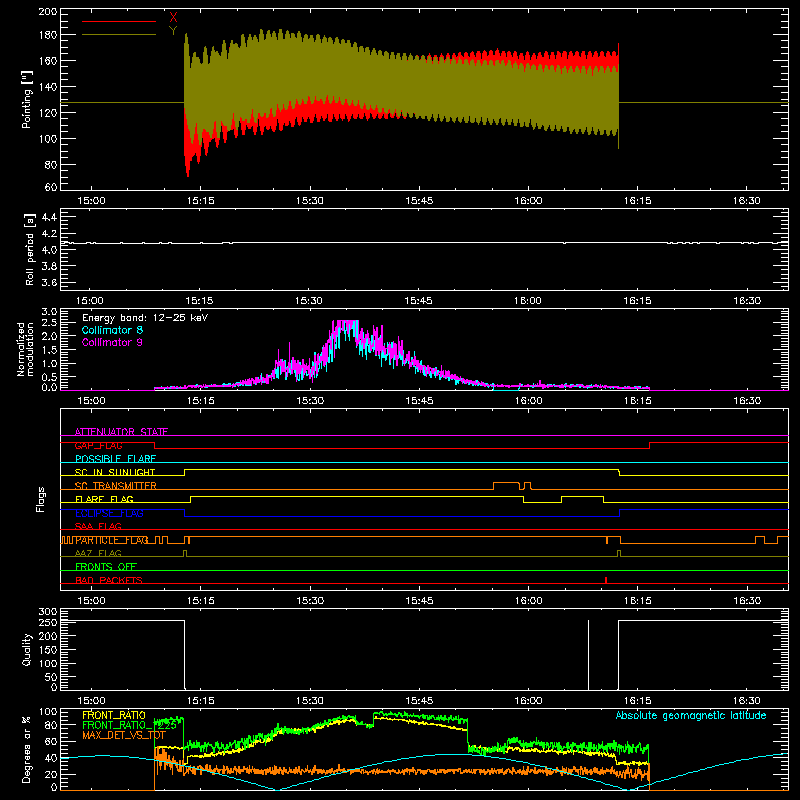Click the POSSIBLE_FLARE label
Viewport: 800px width, 800px height.
pos(115,459)
